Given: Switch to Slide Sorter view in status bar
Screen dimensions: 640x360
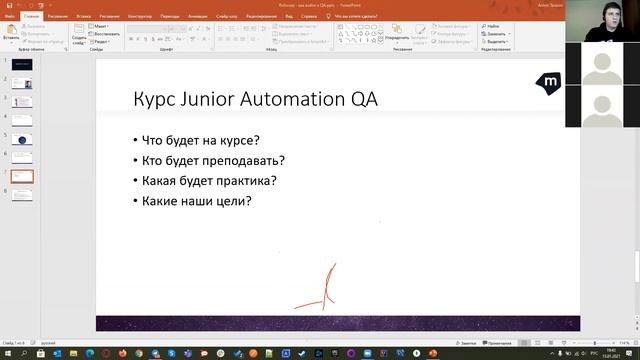Looking at the screenshot, I should [x=538, y=343].
